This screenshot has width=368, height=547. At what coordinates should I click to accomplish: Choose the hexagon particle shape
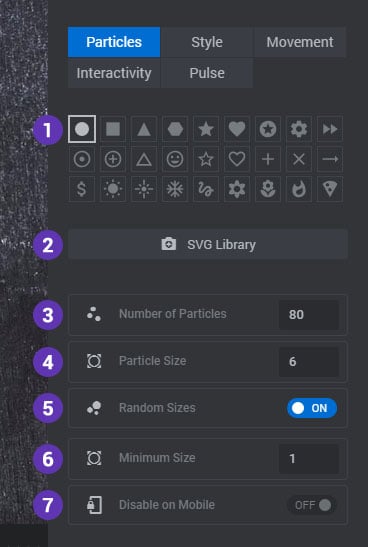175,129
